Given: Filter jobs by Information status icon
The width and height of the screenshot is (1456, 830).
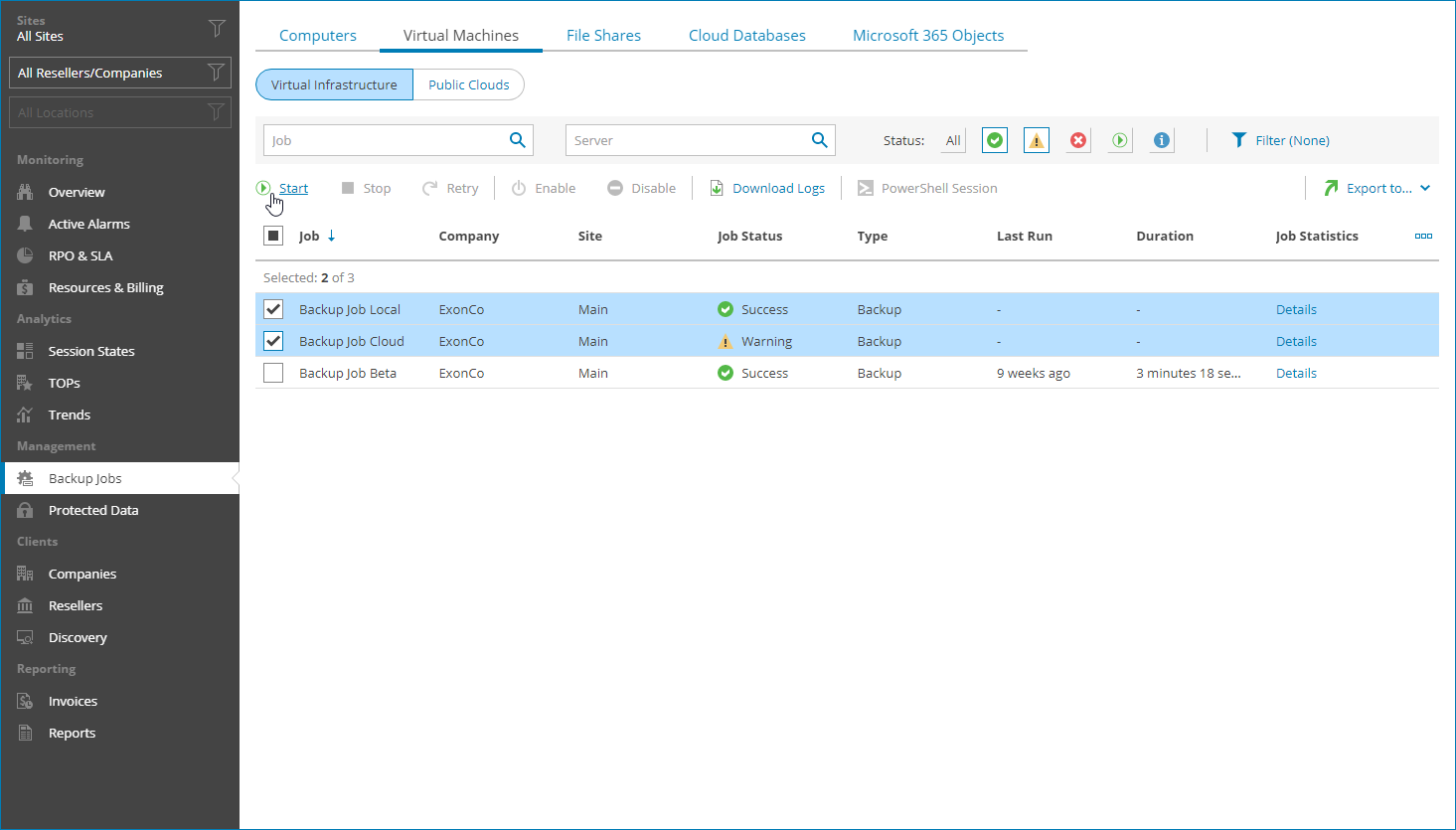Looking at the screenshot, I should (x=1161, y=140).
